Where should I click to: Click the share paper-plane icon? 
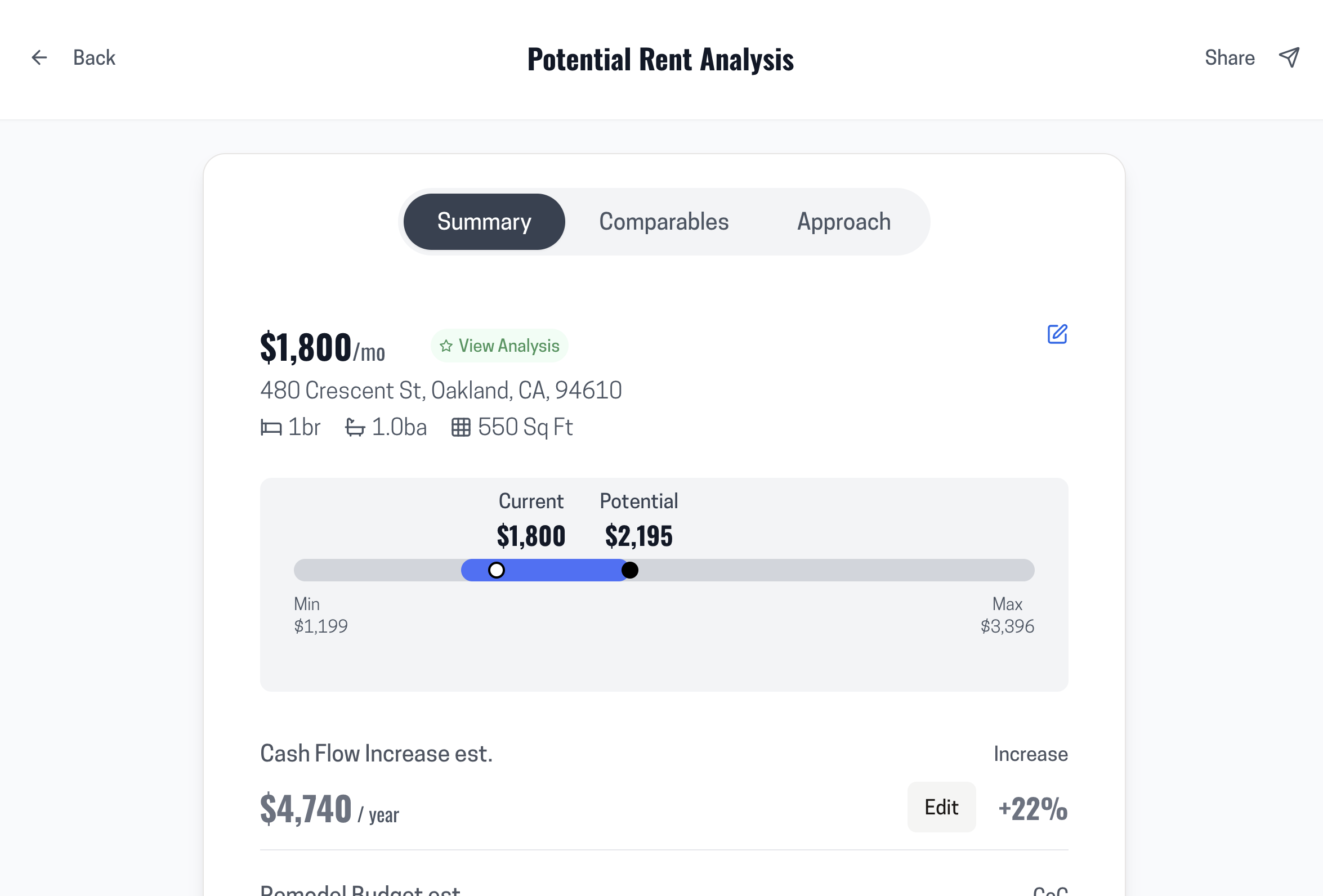click(x=1289, y=57)
